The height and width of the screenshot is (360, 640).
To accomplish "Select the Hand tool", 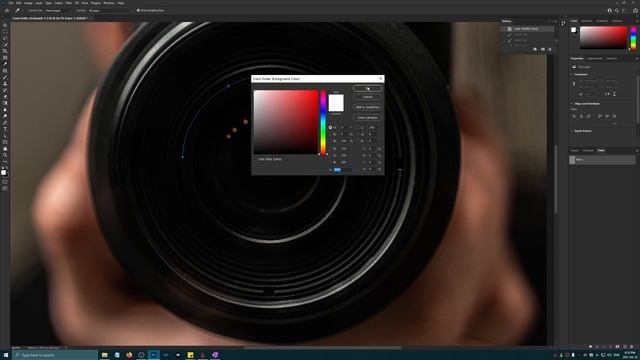I will (x=5, y=149).
